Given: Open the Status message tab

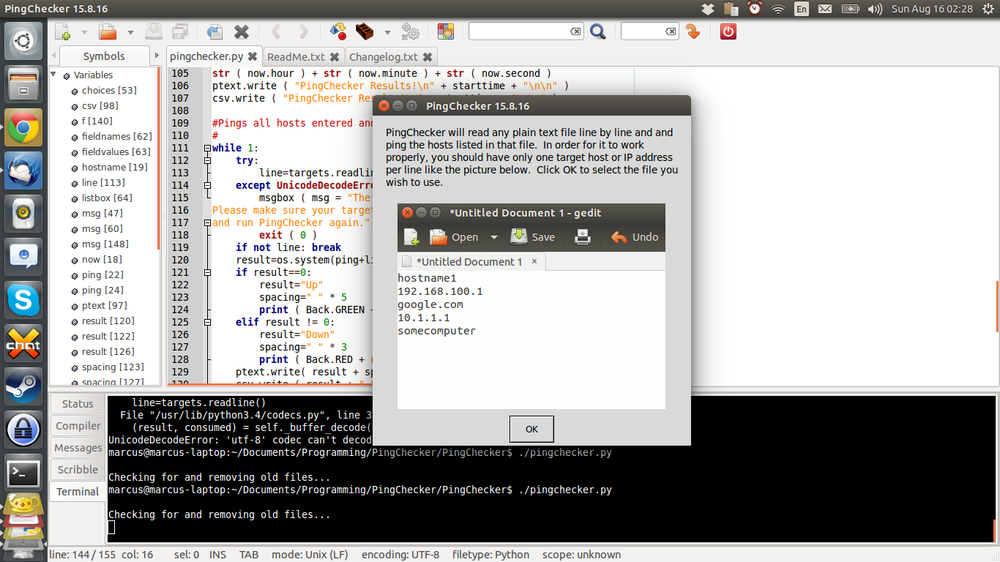Looking at the screenshot, I should coord(78,404).
